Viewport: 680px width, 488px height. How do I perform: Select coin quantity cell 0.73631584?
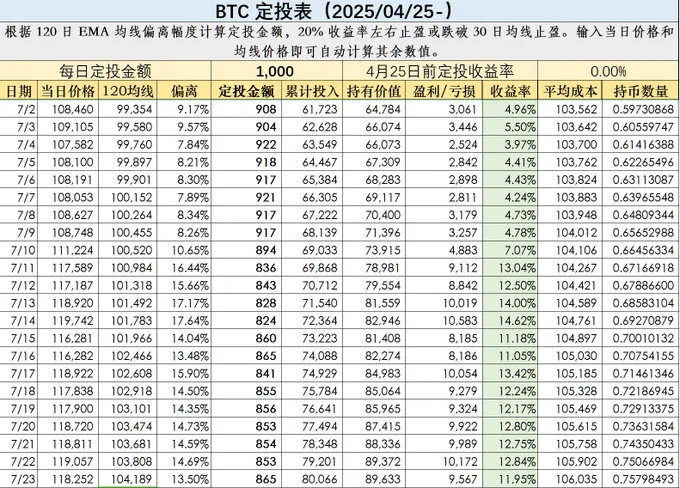[x=641, y=426]
